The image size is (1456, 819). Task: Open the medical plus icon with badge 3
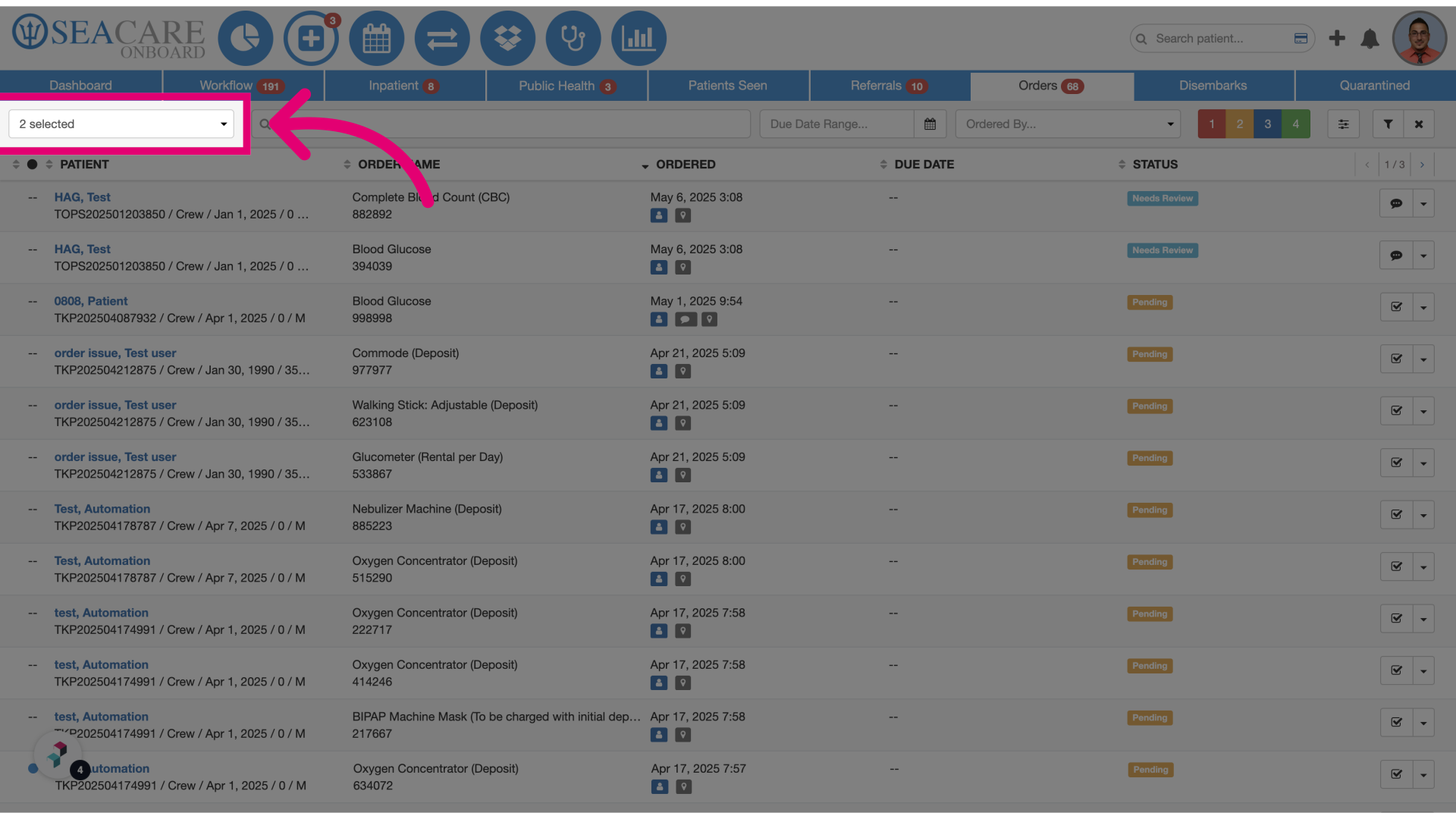pos(311,38)
